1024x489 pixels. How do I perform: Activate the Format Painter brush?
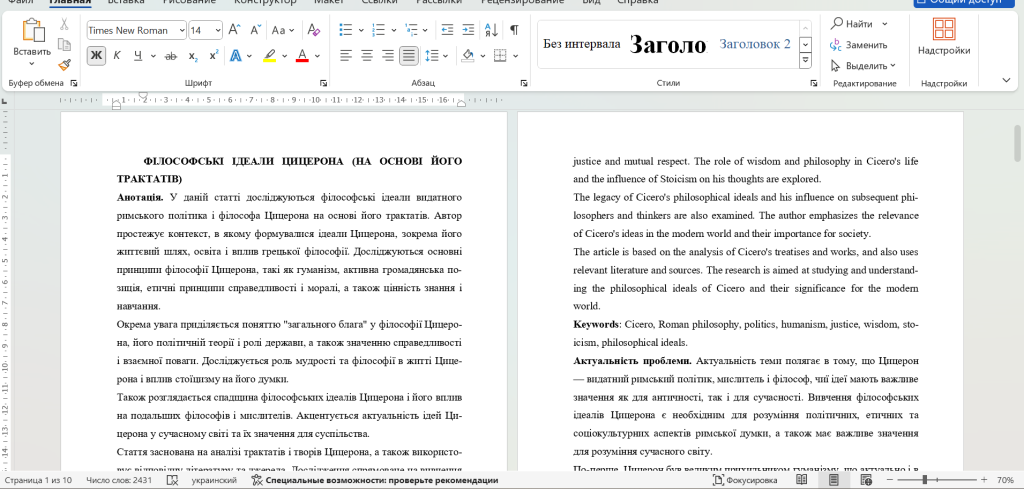click(x=64, y=64)
